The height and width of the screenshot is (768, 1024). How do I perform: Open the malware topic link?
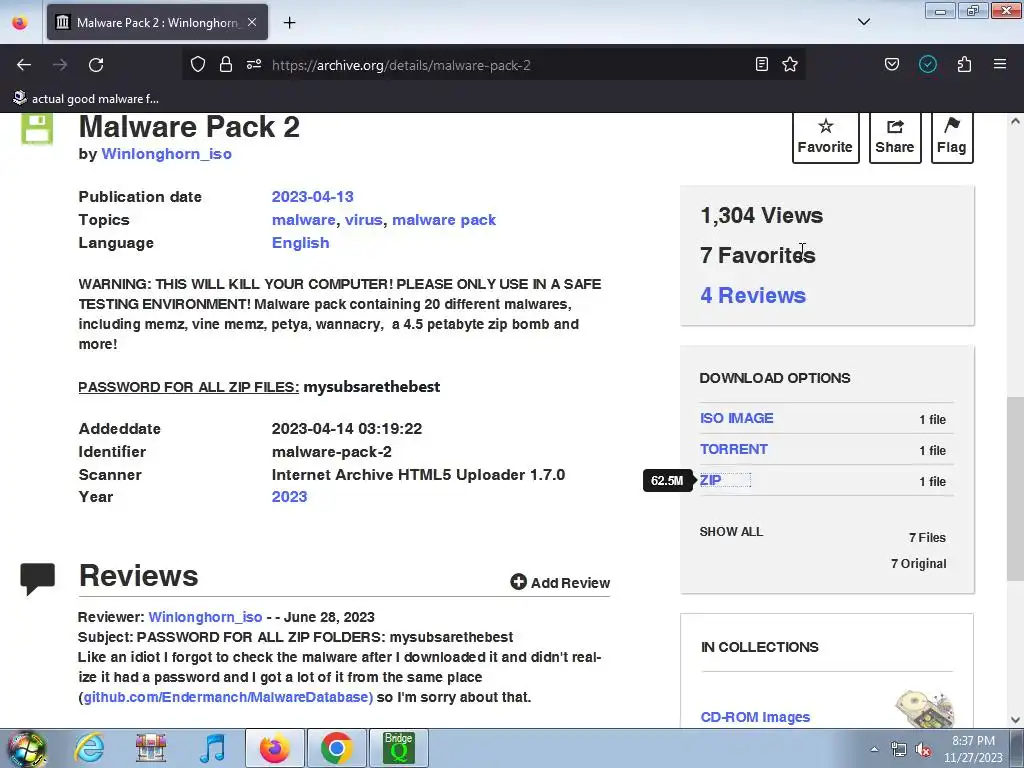(304, 220)
